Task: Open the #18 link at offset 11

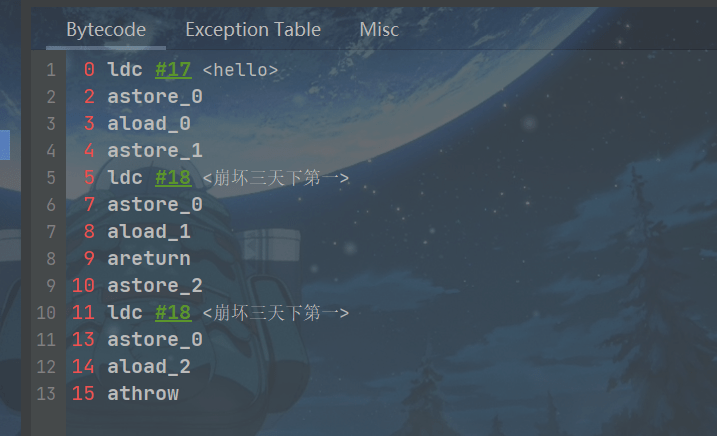Action: 173,313
